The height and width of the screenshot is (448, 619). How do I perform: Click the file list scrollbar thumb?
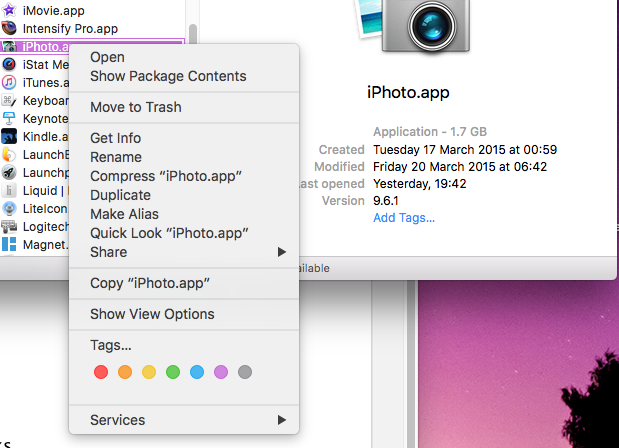193,34
